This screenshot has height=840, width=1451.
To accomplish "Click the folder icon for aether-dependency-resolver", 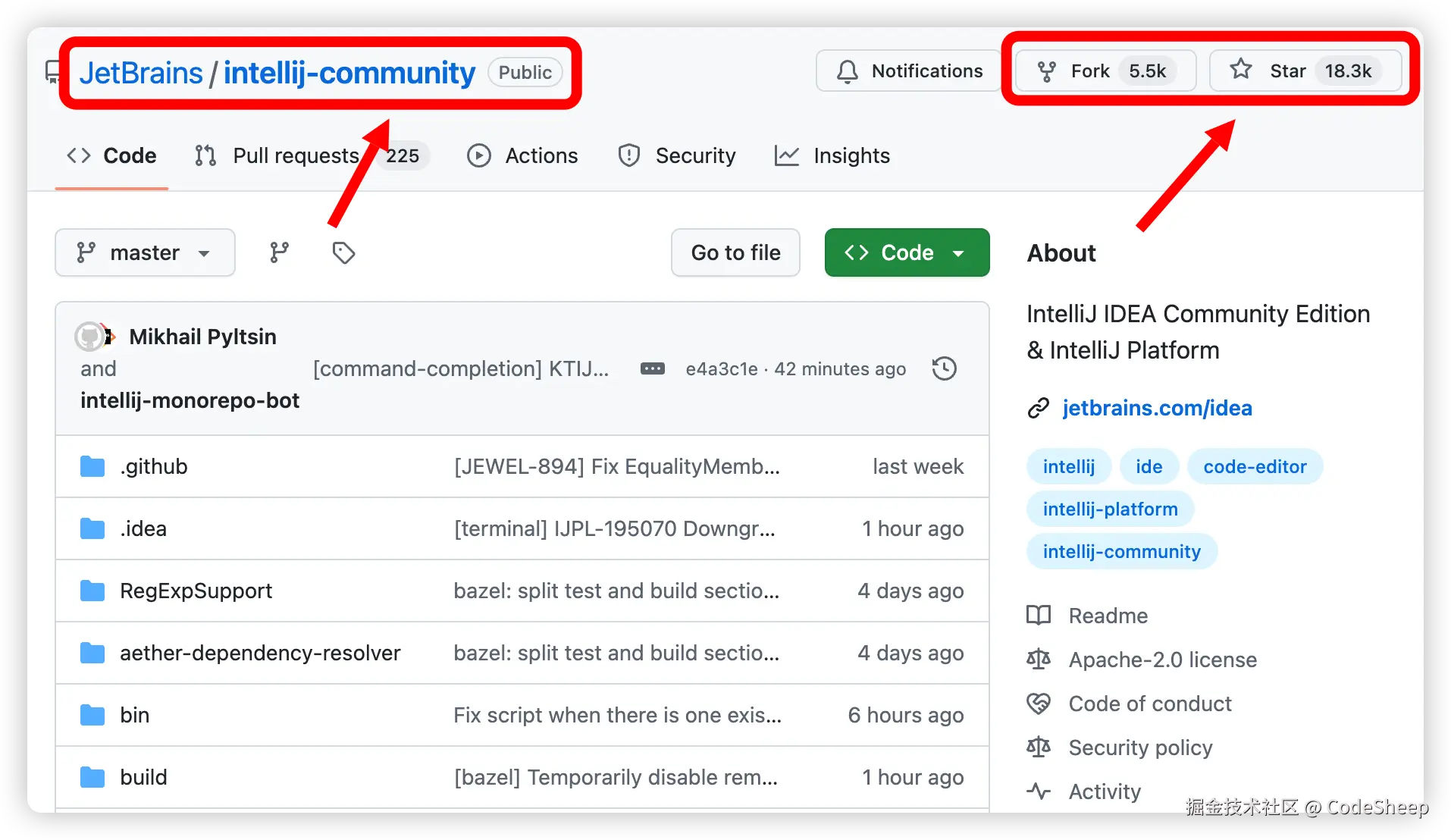I will coord(92,653).
